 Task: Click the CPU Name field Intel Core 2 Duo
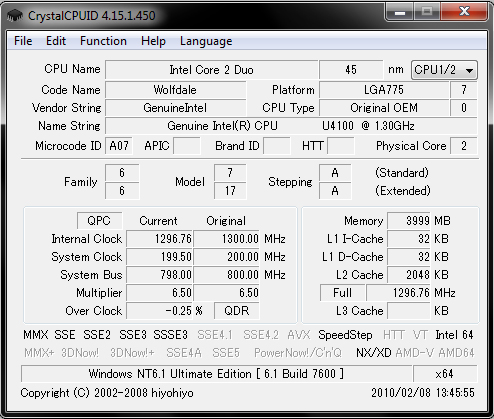click(x=211, y=70)
